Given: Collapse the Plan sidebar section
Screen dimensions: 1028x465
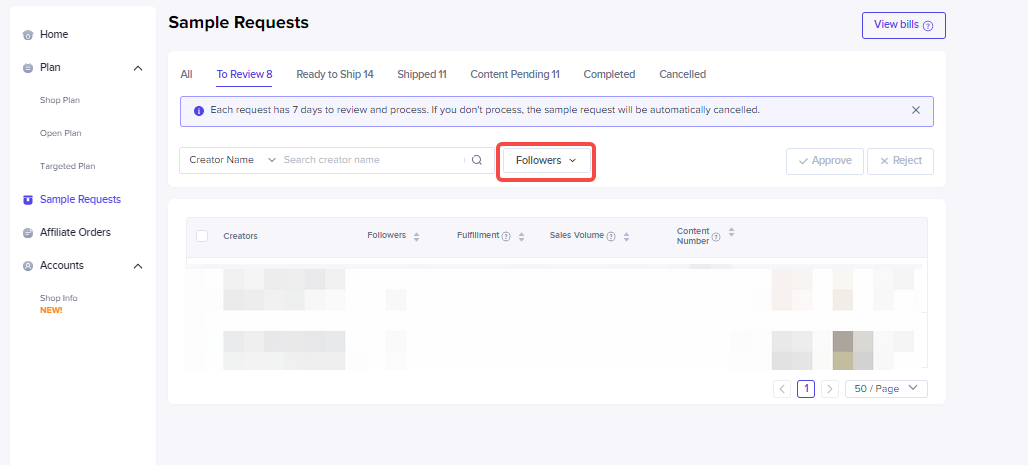Looking at the screenshot, I should 138,68.
